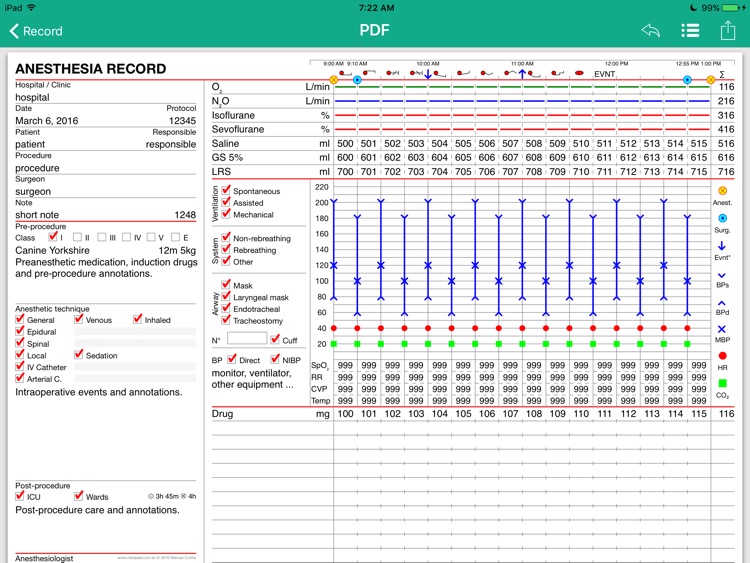750x563 pixels.
Task: Tap Drug dose value 100
Action: [x=345, y=414]
